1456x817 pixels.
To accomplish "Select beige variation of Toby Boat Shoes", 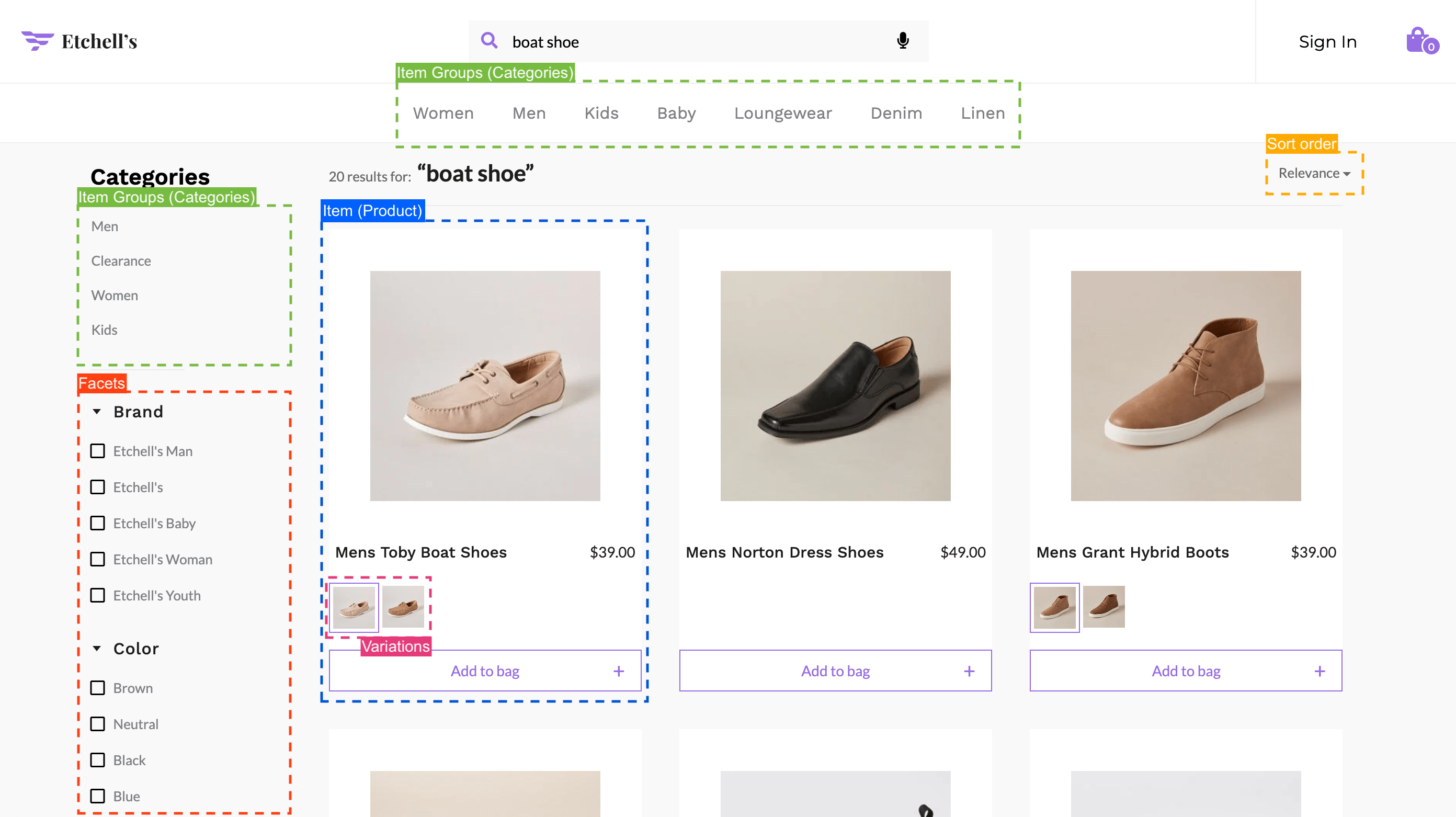I will [354, 607].
